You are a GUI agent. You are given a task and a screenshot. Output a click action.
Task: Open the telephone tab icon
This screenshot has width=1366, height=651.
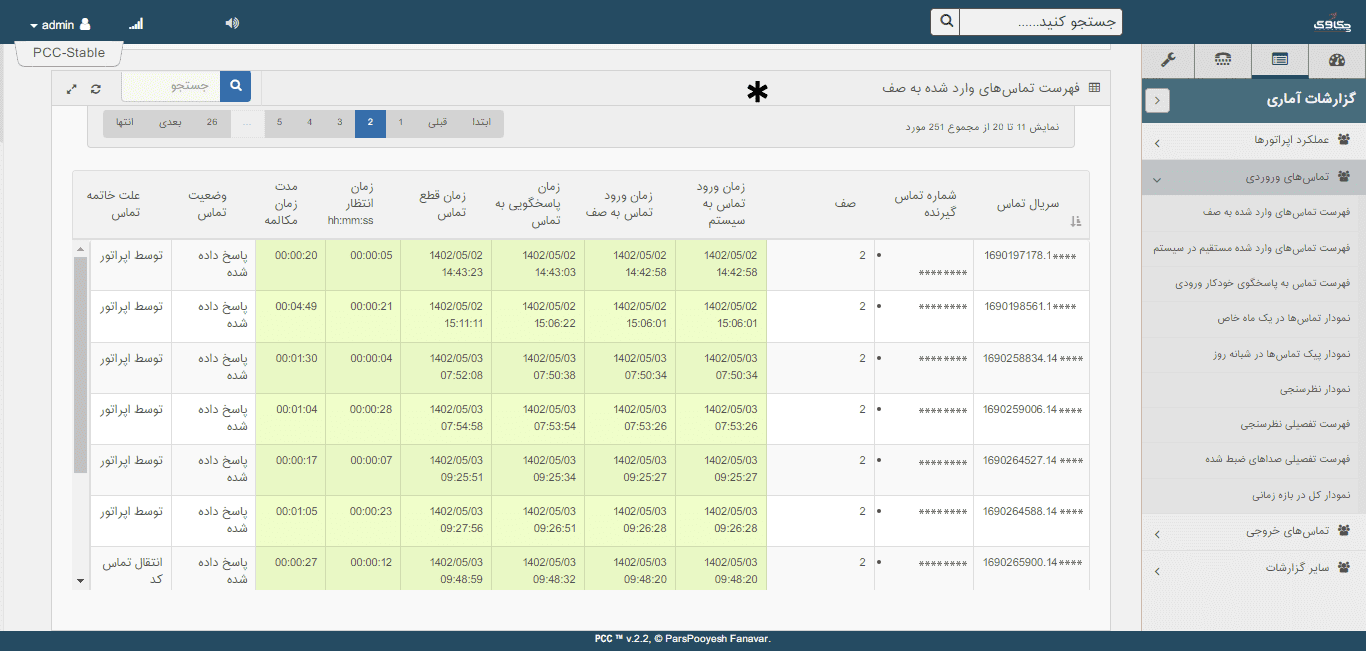click(1223, 60)
